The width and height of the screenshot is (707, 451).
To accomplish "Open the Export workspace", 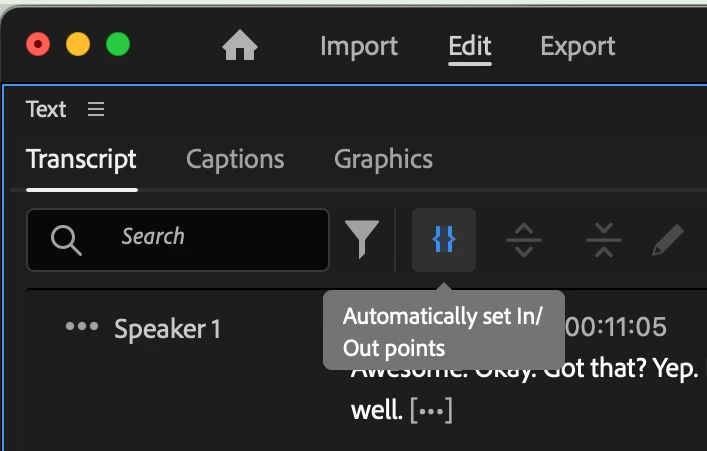I will (578, 46).
